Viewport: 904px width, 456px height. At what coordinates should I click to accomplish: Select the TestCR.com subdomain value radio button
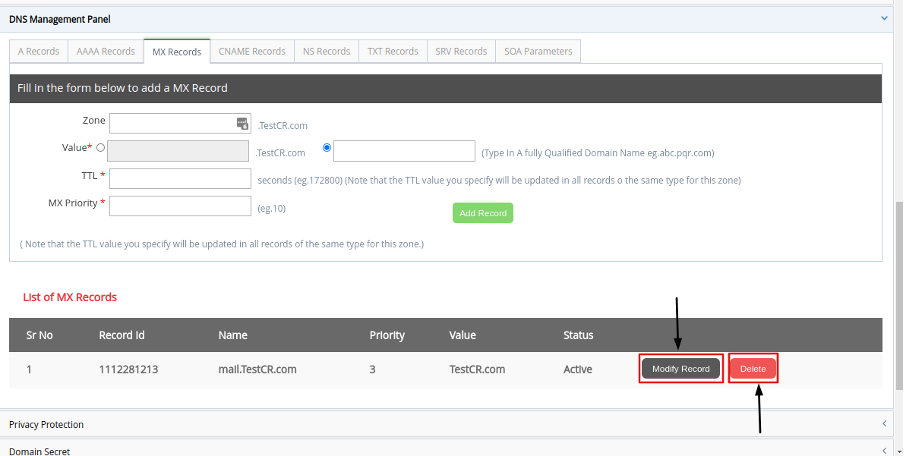pyautogui.click(x=100, y=148)
